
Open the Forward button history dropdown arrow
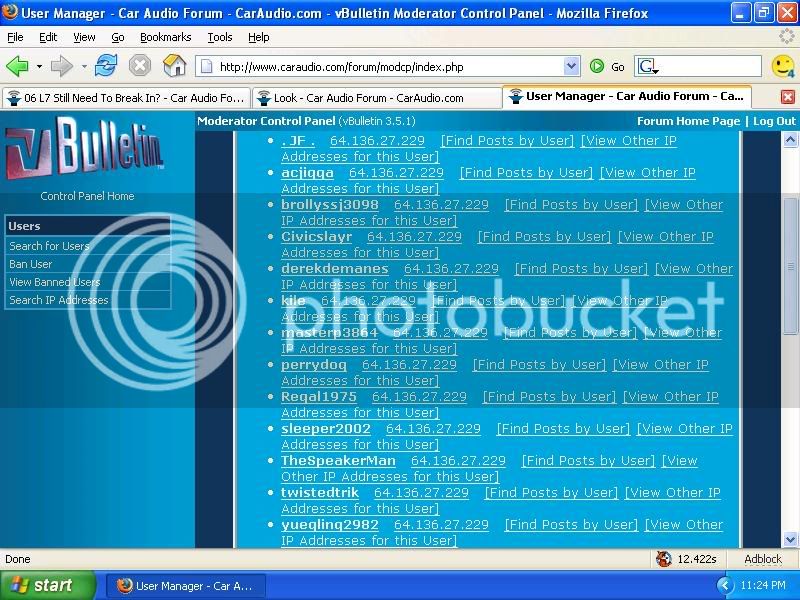point(84,67)
